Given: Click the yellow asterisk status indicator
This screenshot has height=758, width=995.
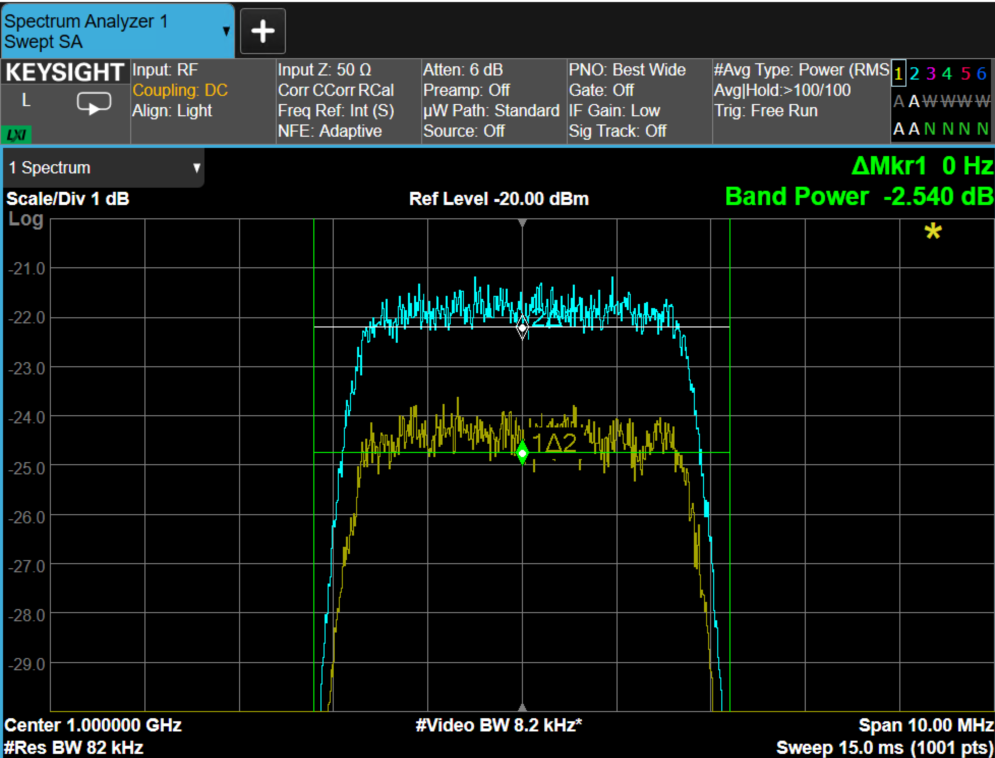Looking at the screenshot, I should [x=933, y=232].
